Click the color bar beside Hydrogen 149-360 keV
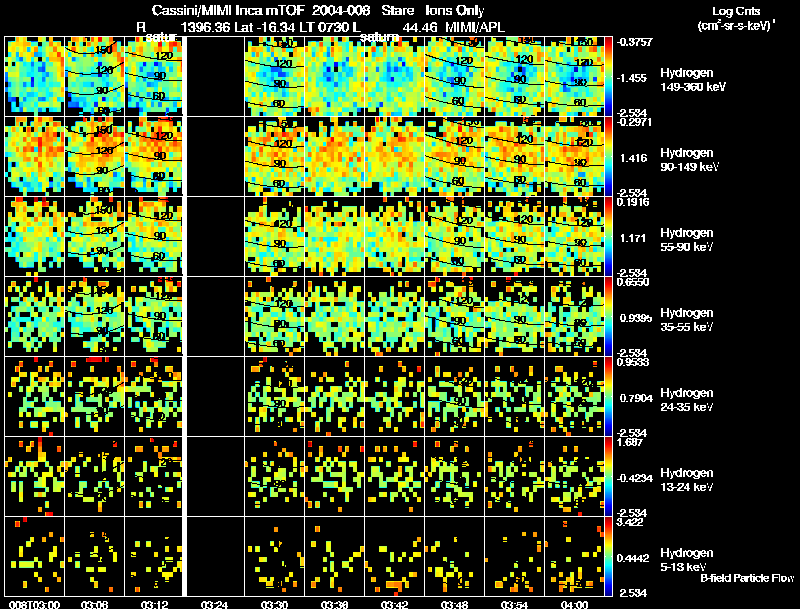This screenshot has height=609, width=800. click(608, 77)
